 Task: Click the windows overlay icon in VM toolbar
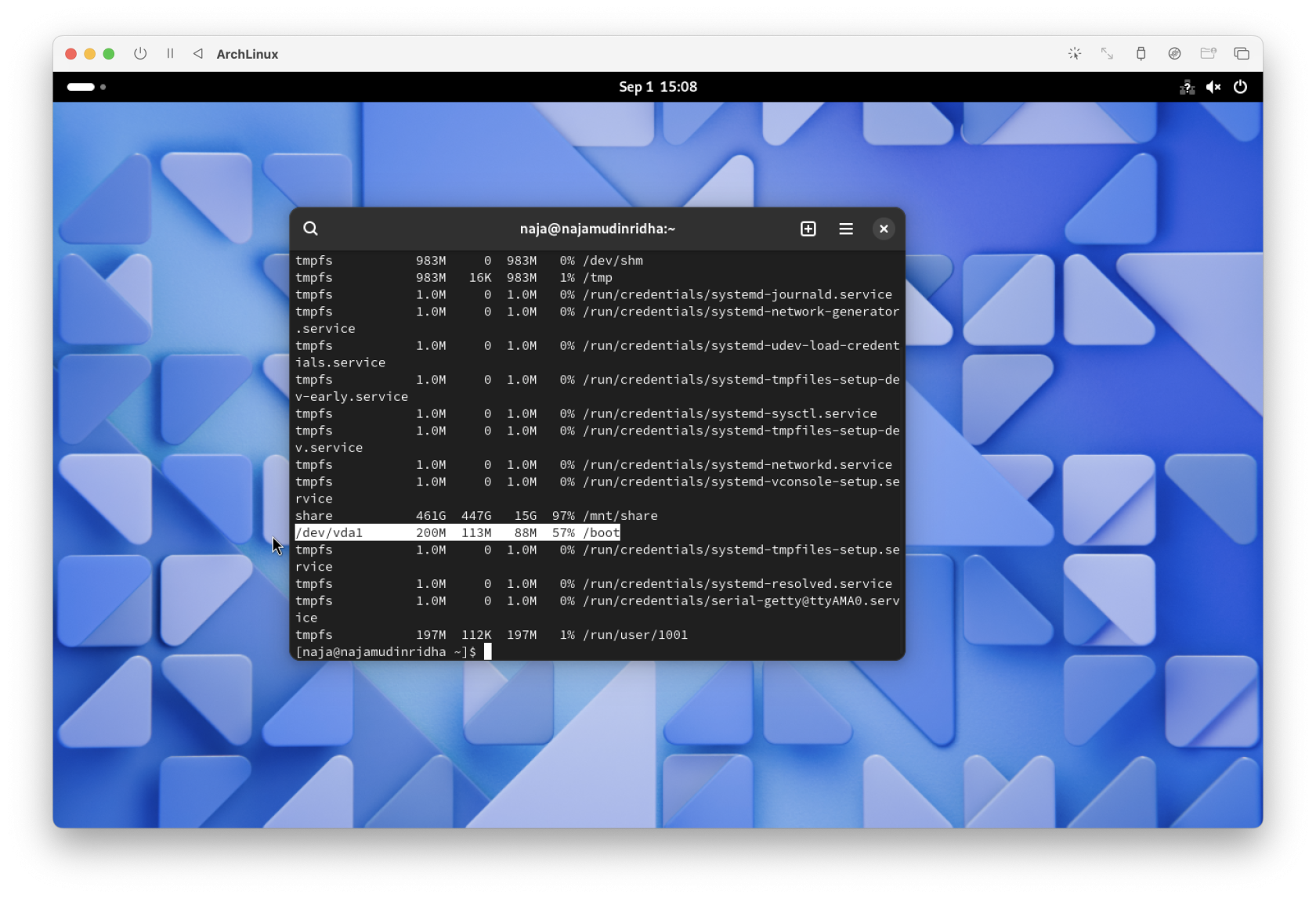[x=1242, y=53]
